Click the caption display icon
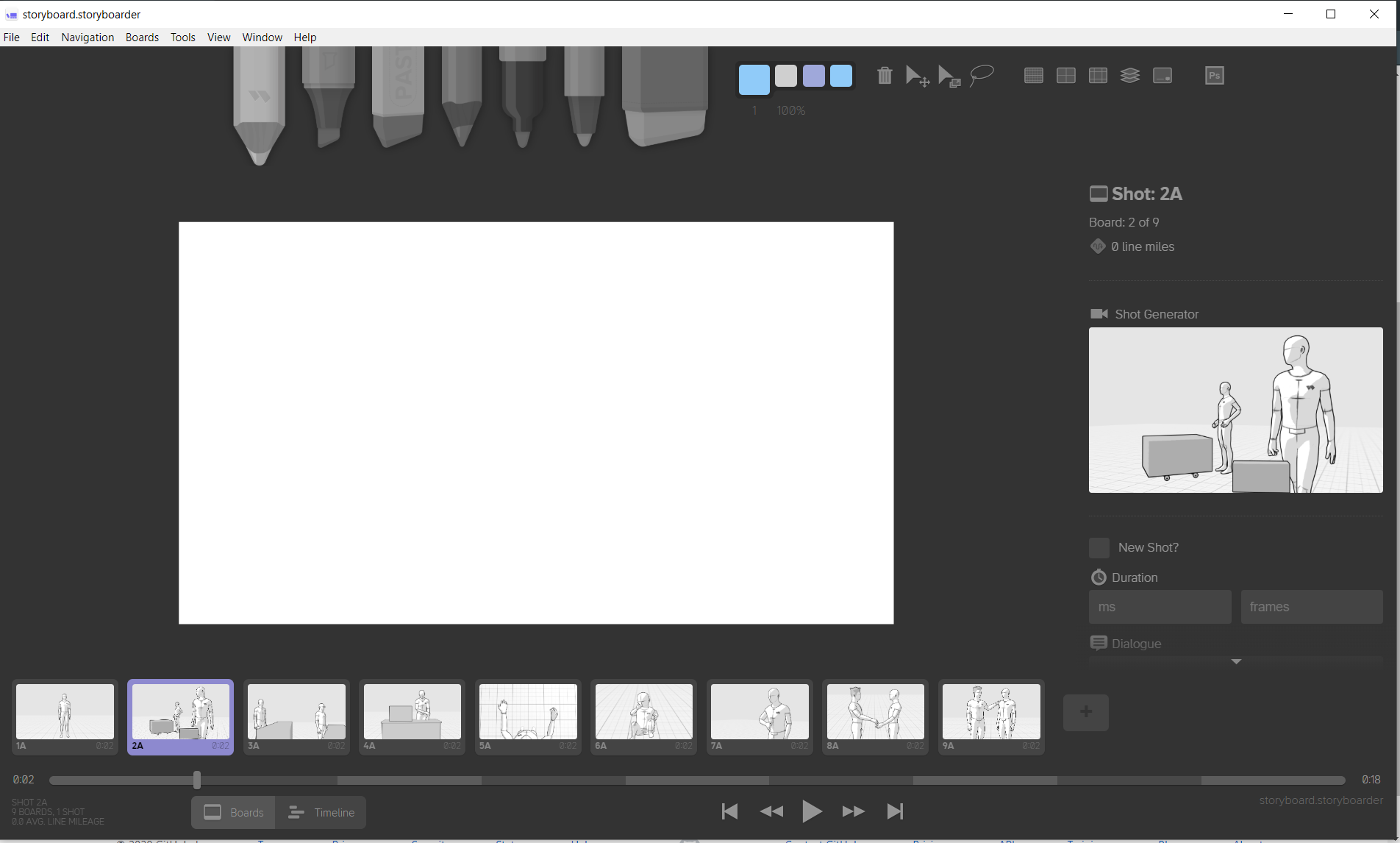Viewport: 1400px width, 843px height. [x=1162, y=75]
